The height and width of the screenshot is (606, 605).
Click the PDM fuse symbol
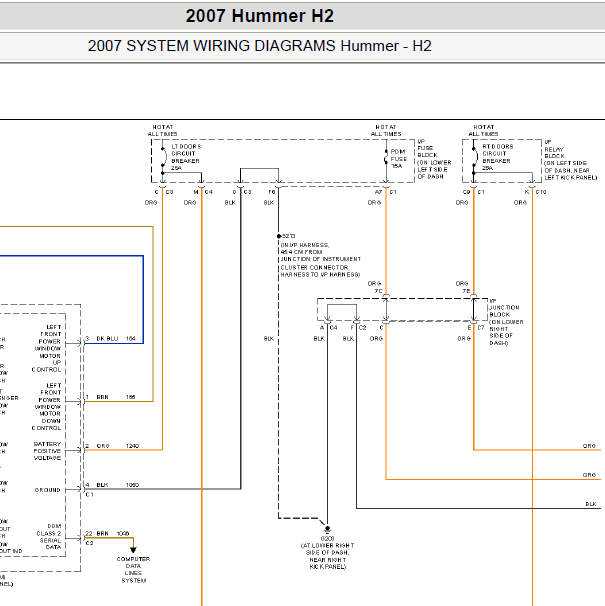coord(386,157)
